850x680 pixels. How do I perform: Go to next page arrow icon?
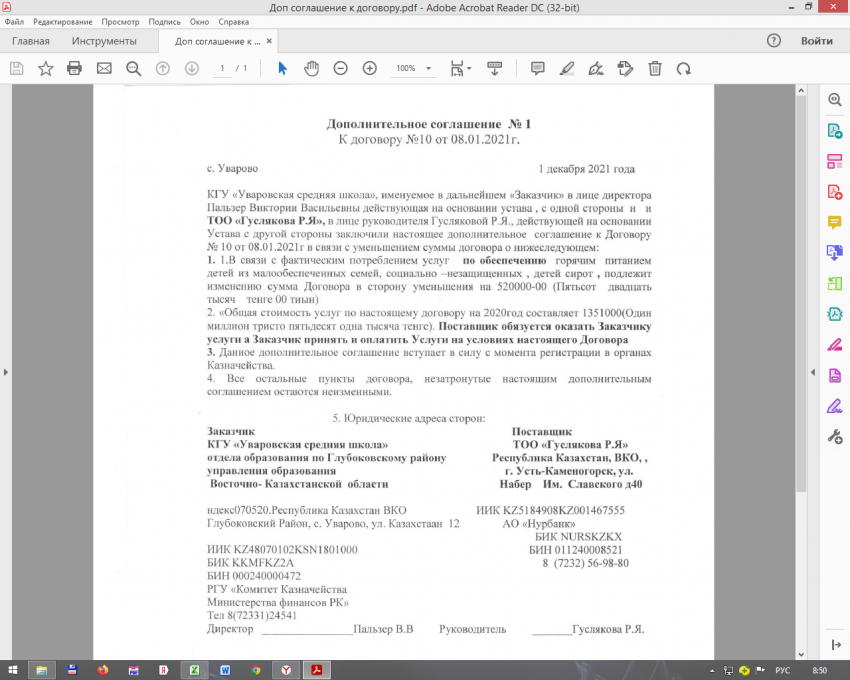(x=192, y=69)
